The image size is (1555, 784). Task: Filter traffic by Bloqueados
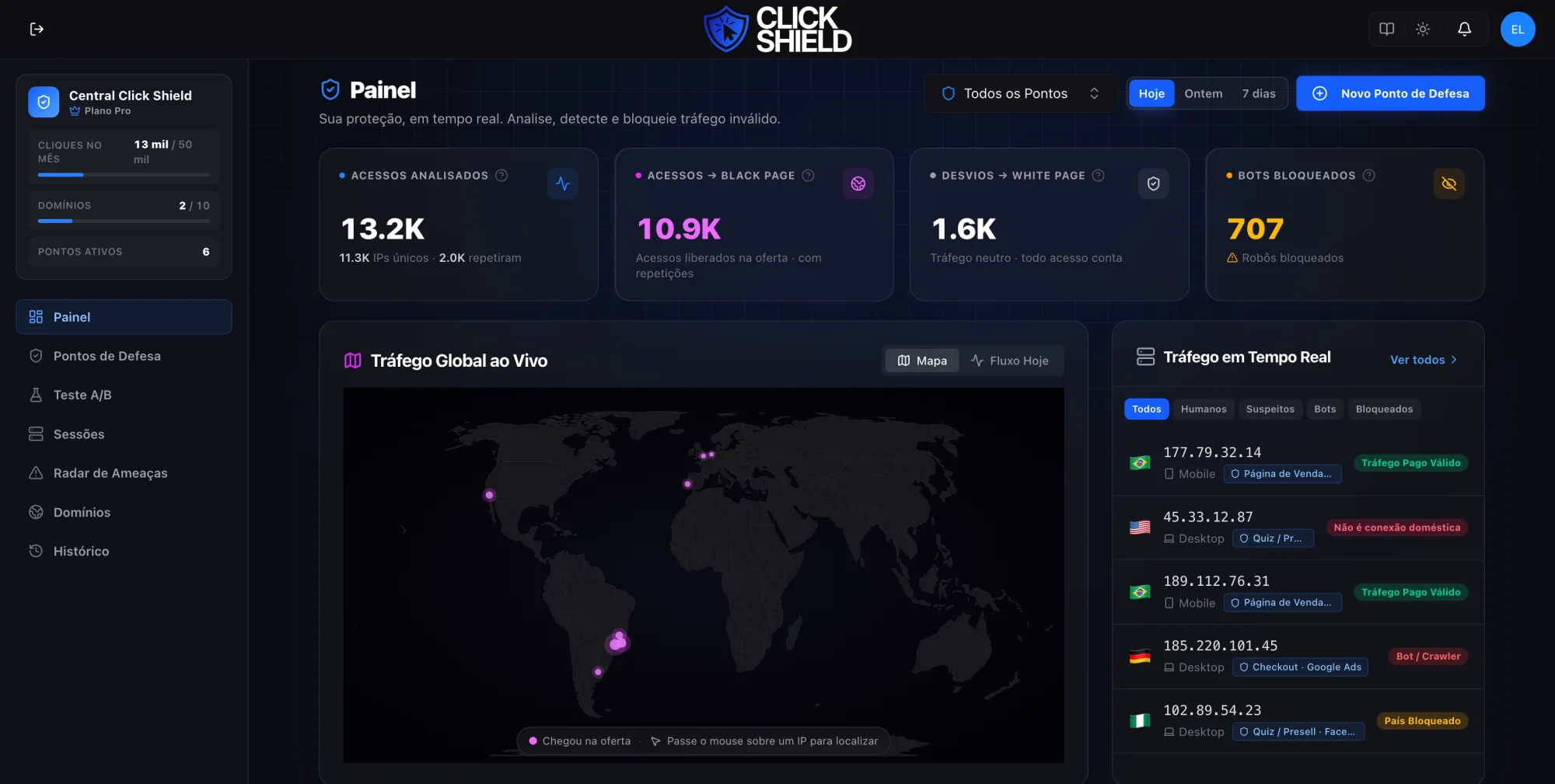[x=1384, y=409]
